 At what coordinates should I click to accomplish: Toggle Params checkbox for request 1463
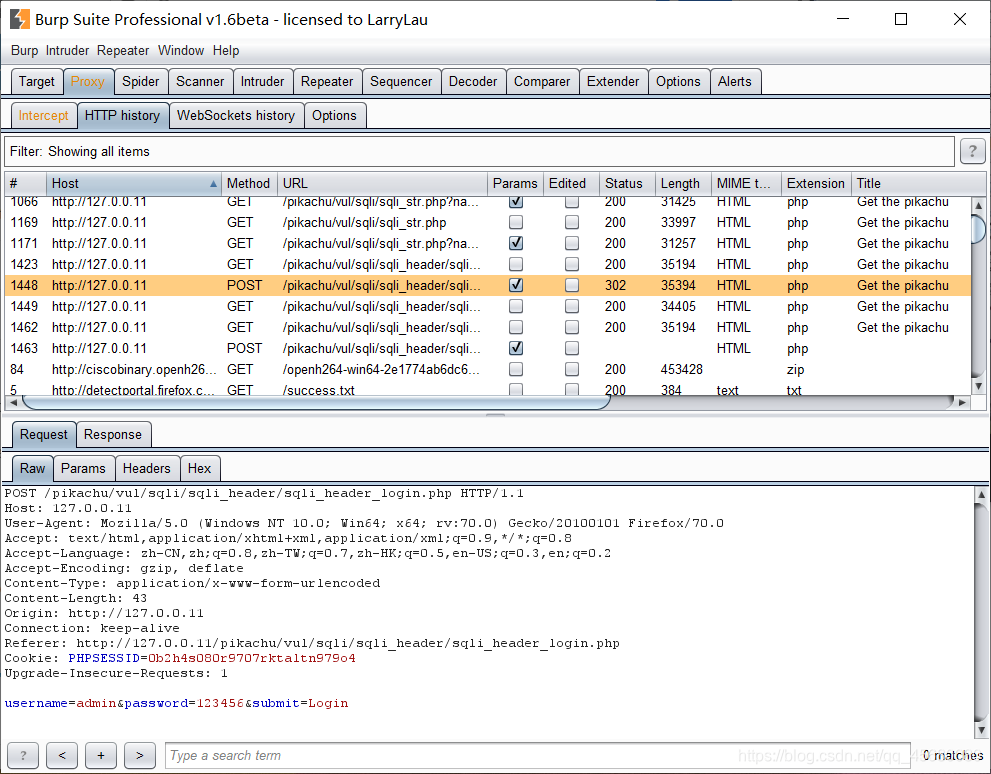click(516, 348)
